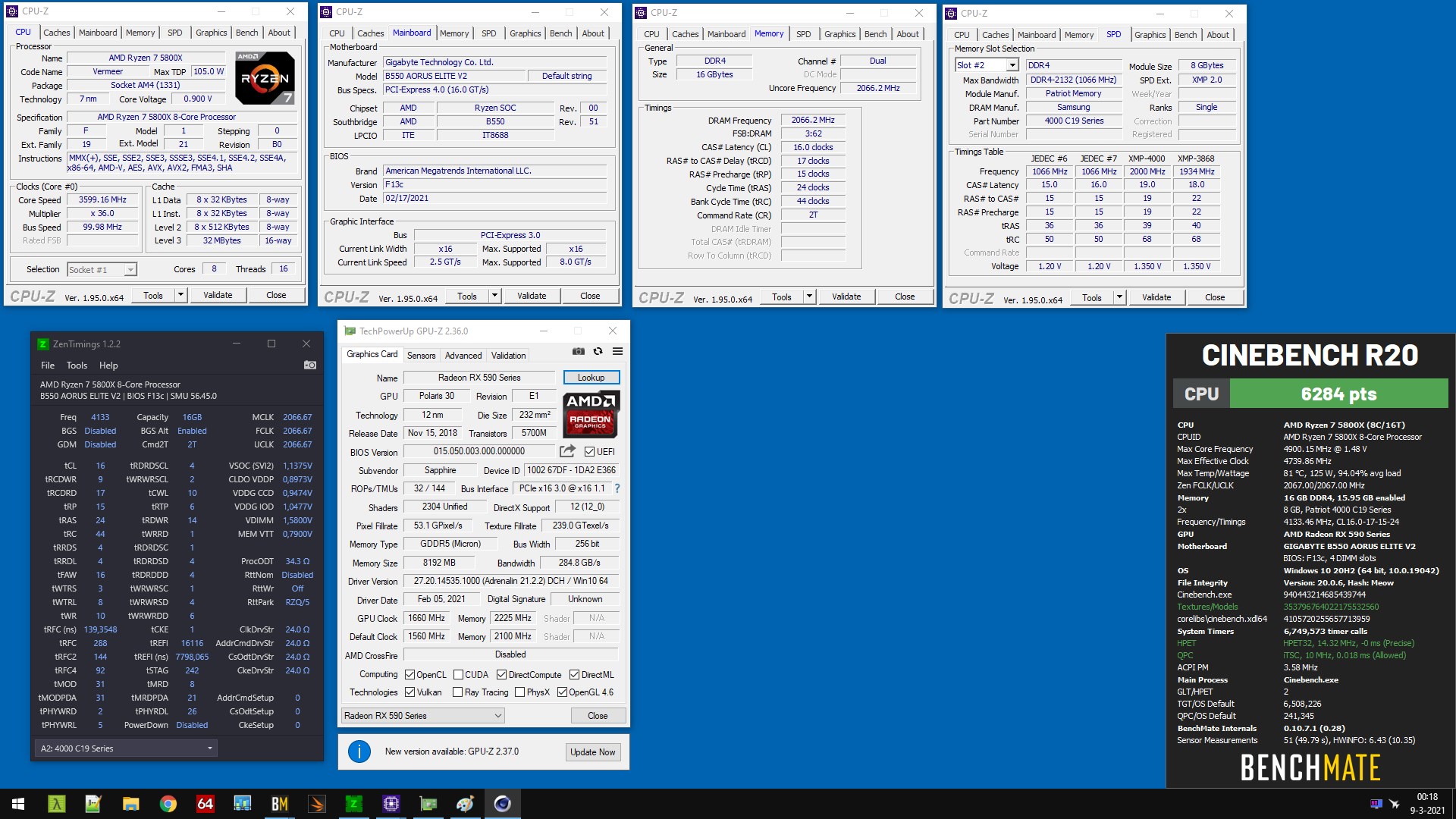1456x819 pixels.
Task: Click the GPU-Z refresh icon
Action: point(598,351)
